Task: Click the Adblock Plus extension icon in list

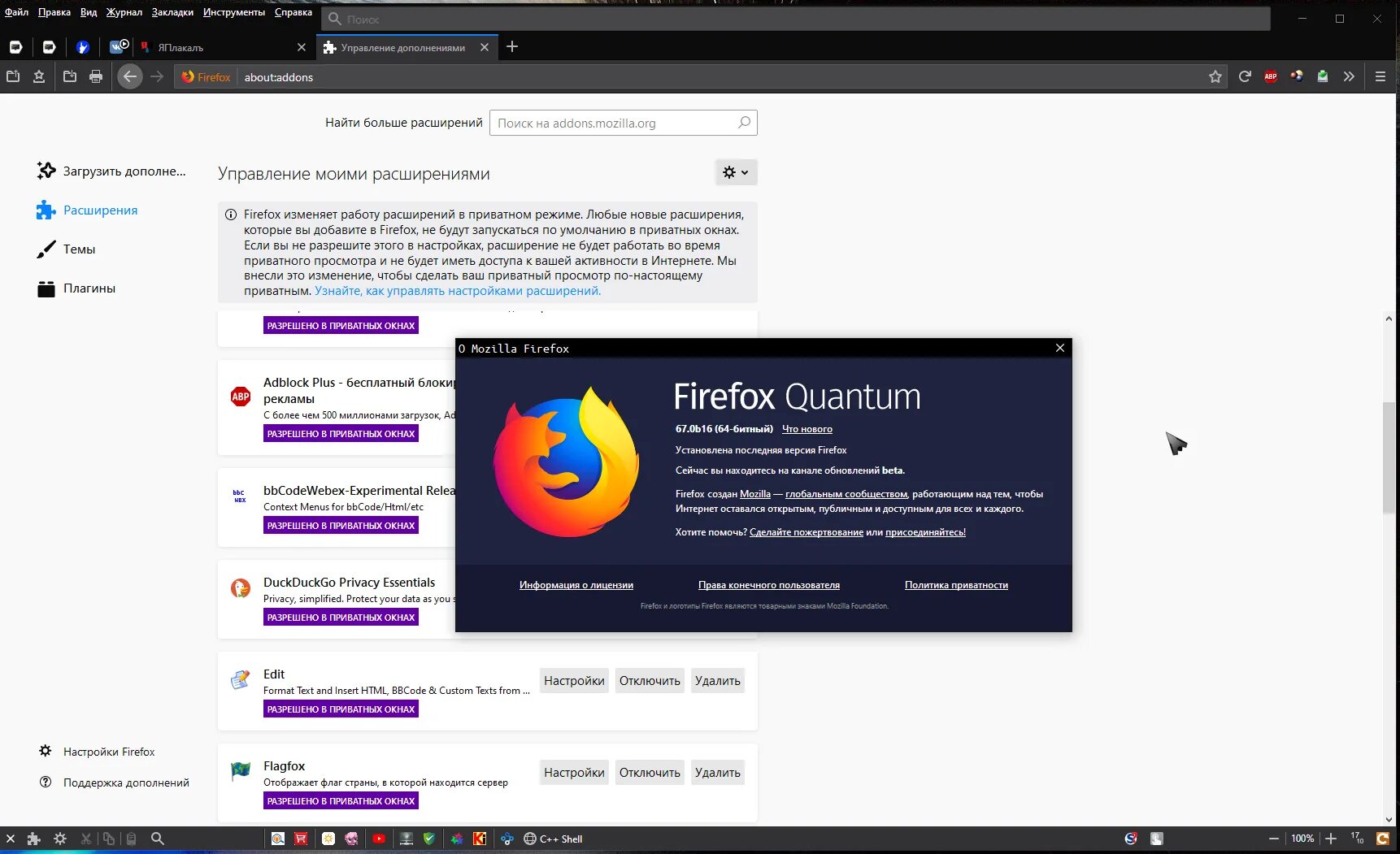Action: 241,397
